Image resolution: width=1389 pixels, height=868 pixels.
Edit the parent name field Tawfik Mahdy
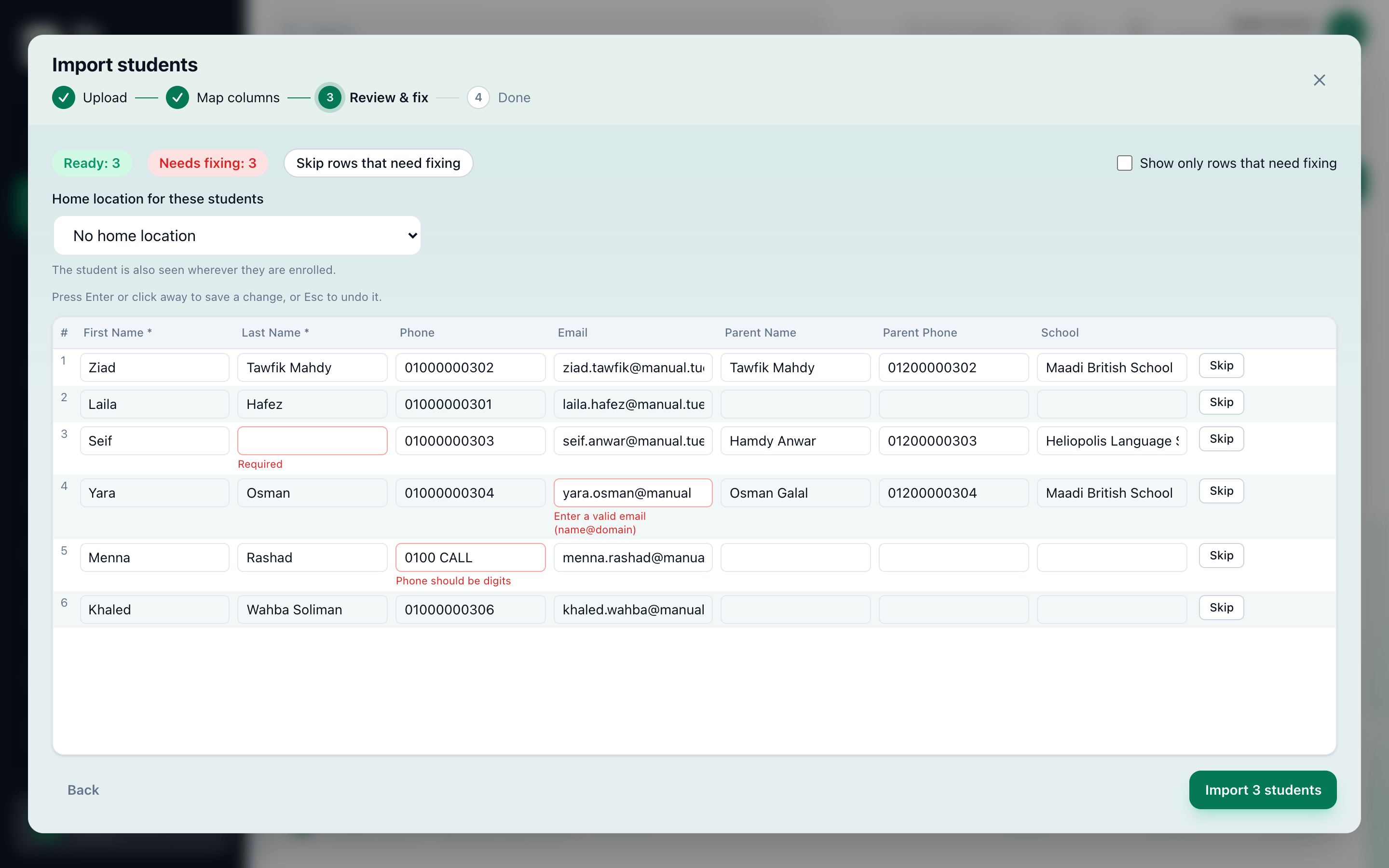[x=795, y=367]
